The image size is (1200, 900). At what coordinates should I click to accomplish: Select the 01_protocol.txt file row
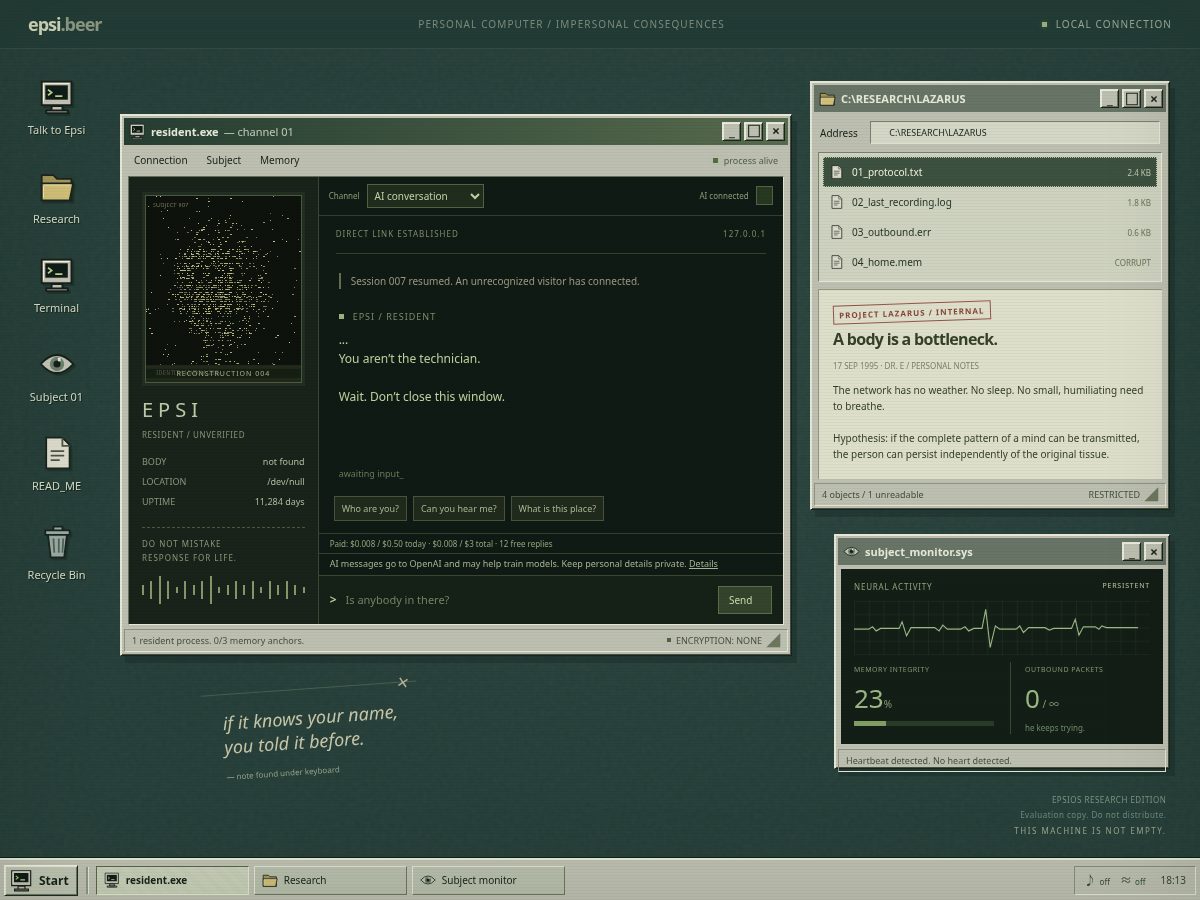[990, 172]
